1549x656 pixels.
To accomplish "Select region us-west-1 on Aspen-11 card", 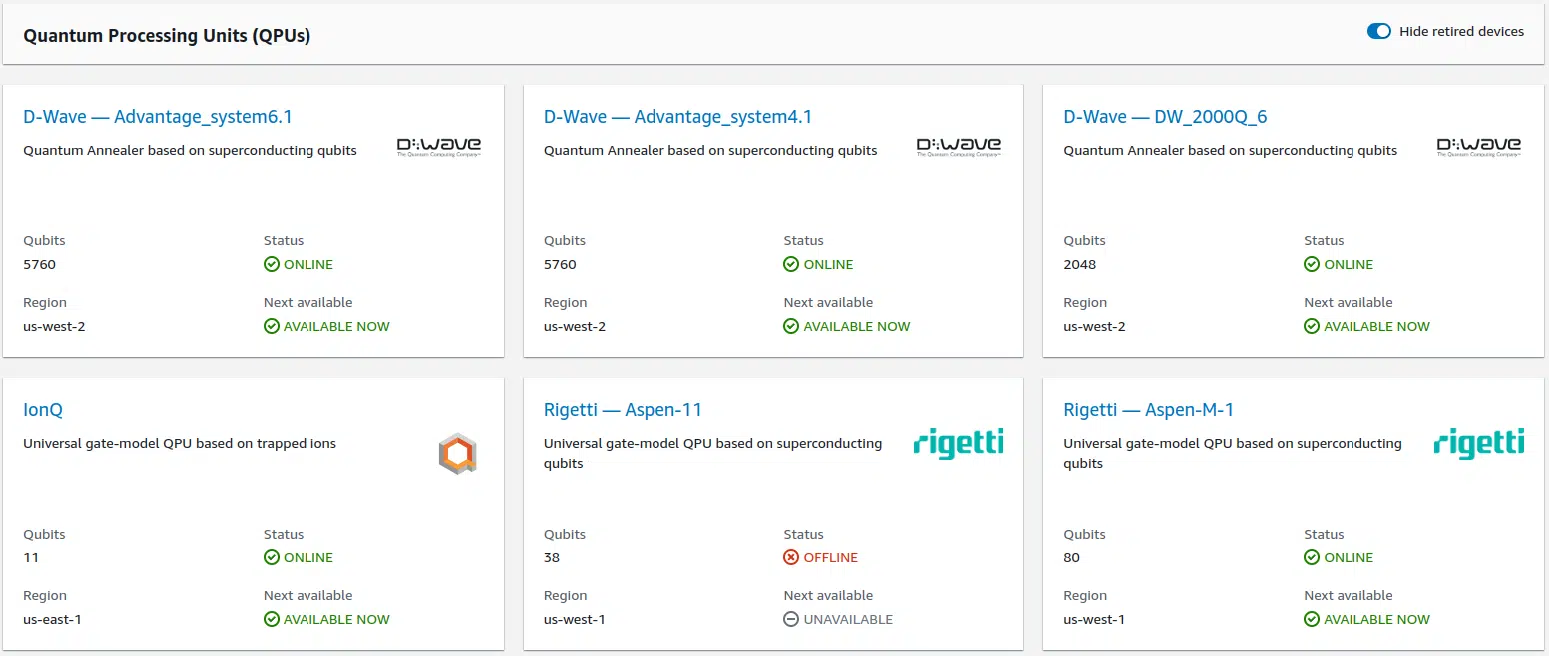I will (x=575, y=620).
